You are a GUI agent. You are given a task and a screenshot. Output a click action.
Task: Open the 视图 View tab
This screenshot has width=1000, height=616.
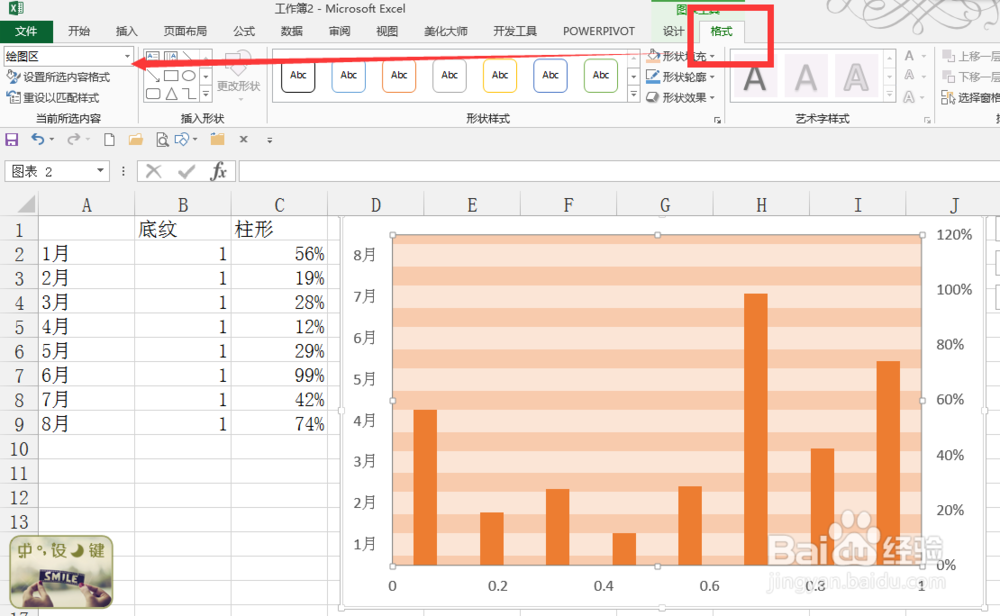tap(386, 31)
